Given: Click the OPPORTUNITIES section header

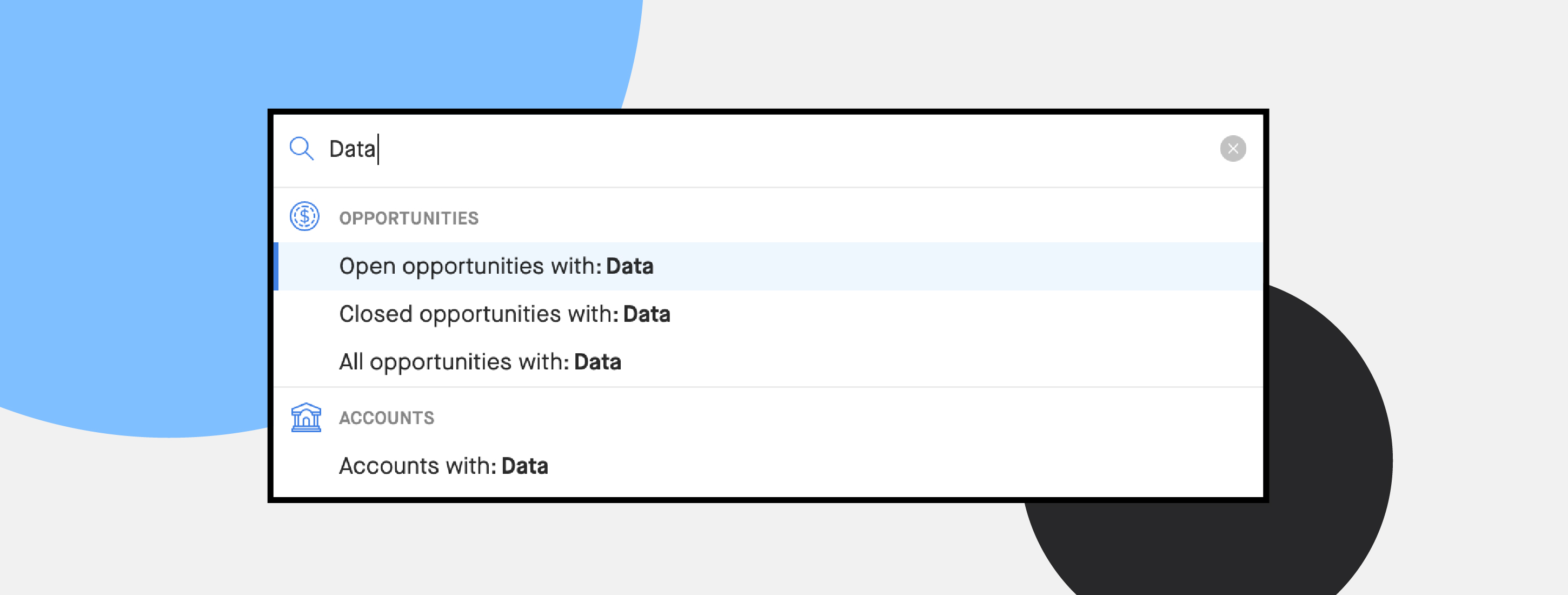Looking at the screenshot, I should click(409, 217).
